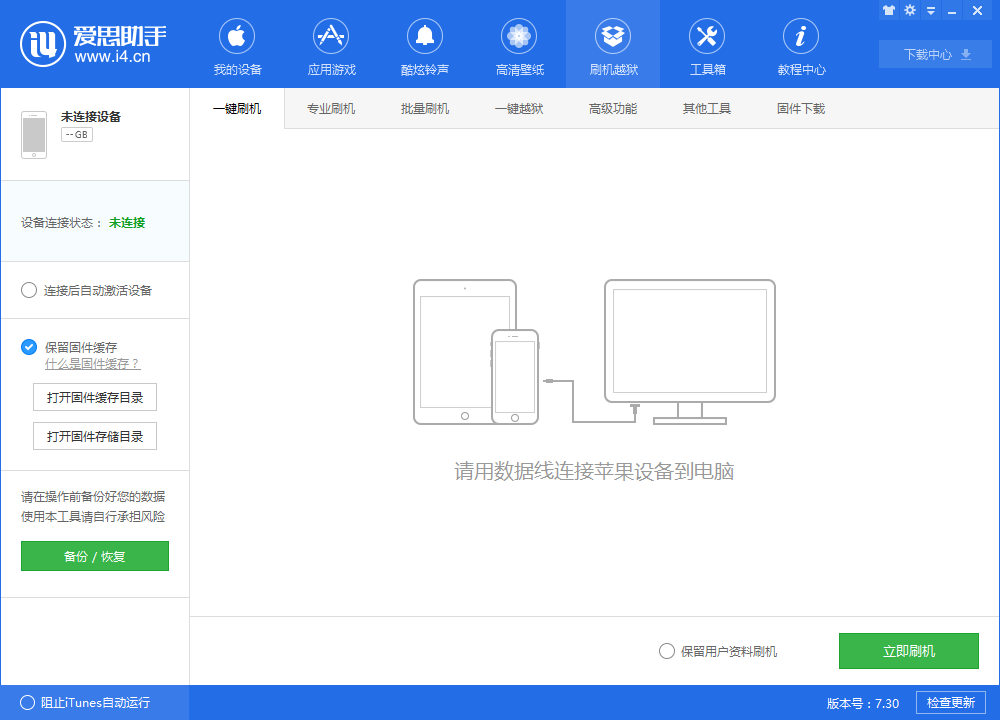Browse 高清壁纸 HD wallpapers
Image resolution: width=1000 pixels, height=720 pixels.
(x=518, y=44)
